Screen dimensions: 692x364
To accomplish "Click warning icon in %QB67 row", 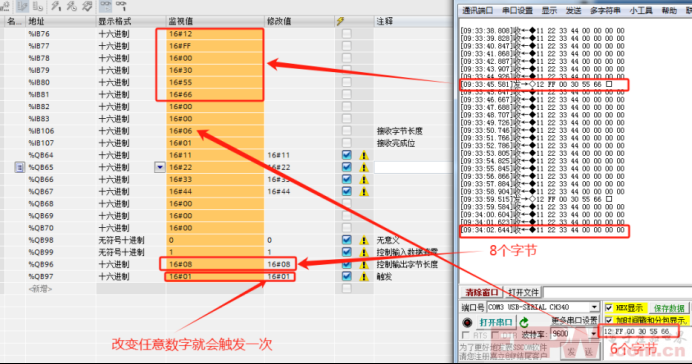I will point(364,191).
